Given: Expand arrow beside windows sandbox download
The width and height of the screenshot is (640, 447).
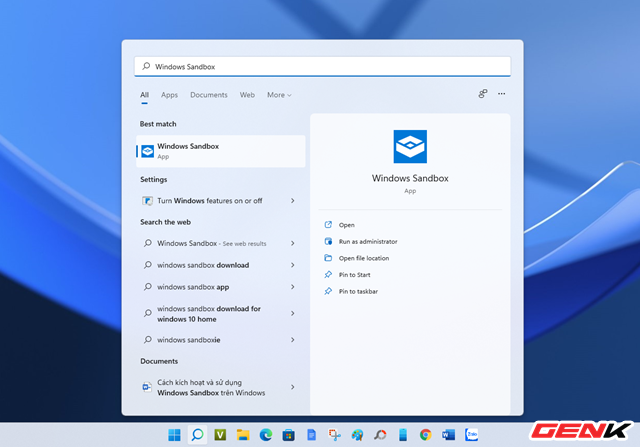Looking at the screenshot, I should pos(293,265).
